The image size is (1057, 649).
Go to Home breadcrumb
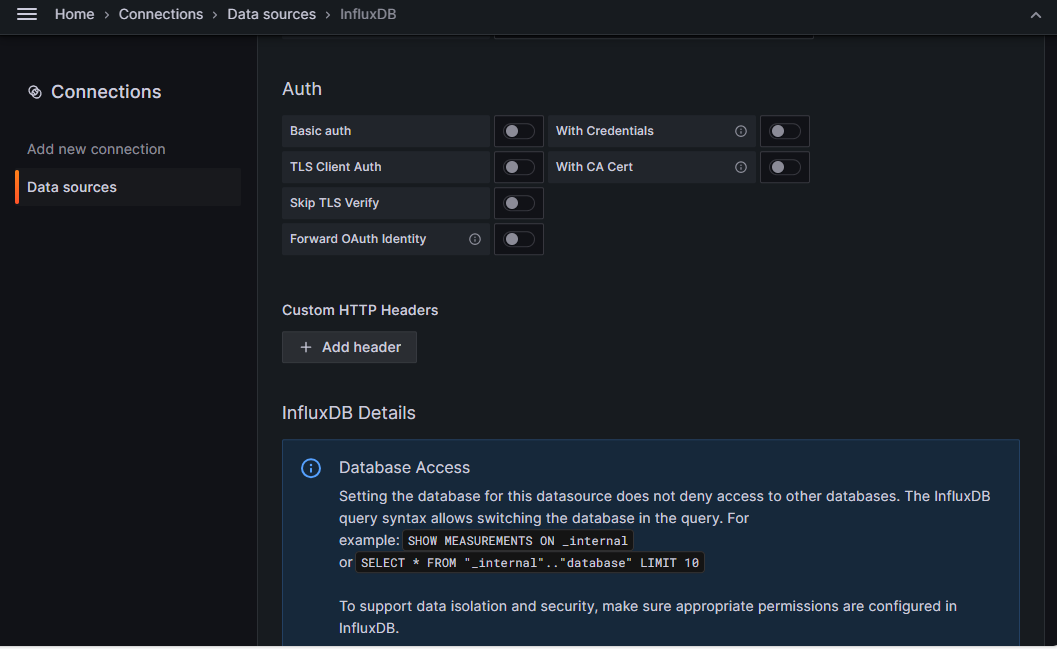(x=74, y=14)
